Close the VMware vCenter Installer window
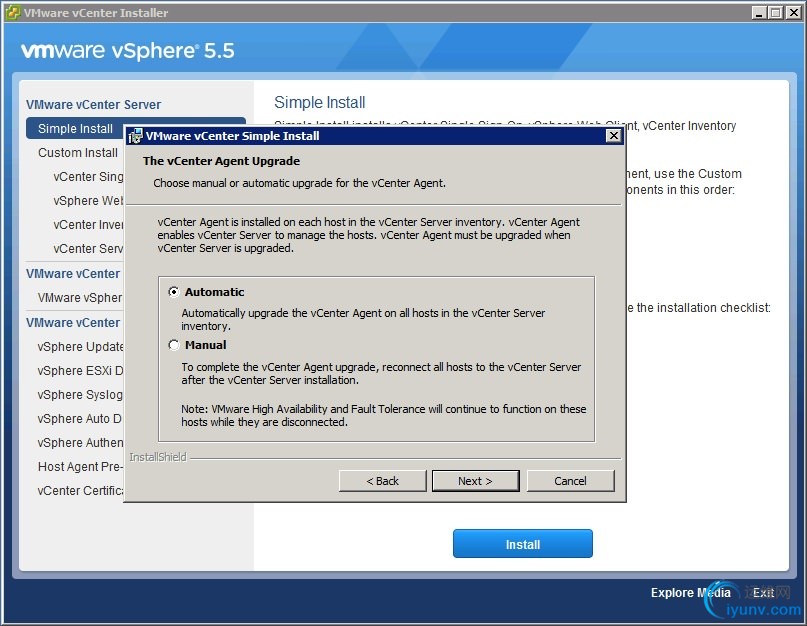This screenshot has width=807, height=626. pyautogui.click(x=793, y=12)
